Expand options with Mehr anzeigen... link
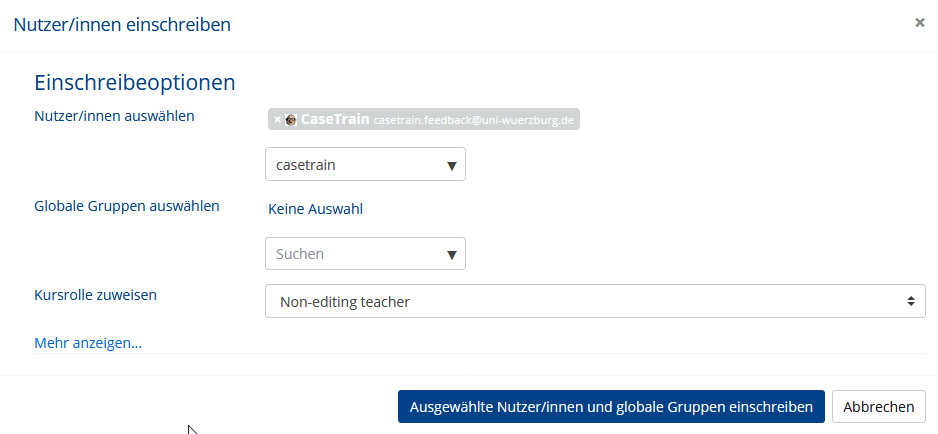Viewport: 938px width, 434px height. 88,343
